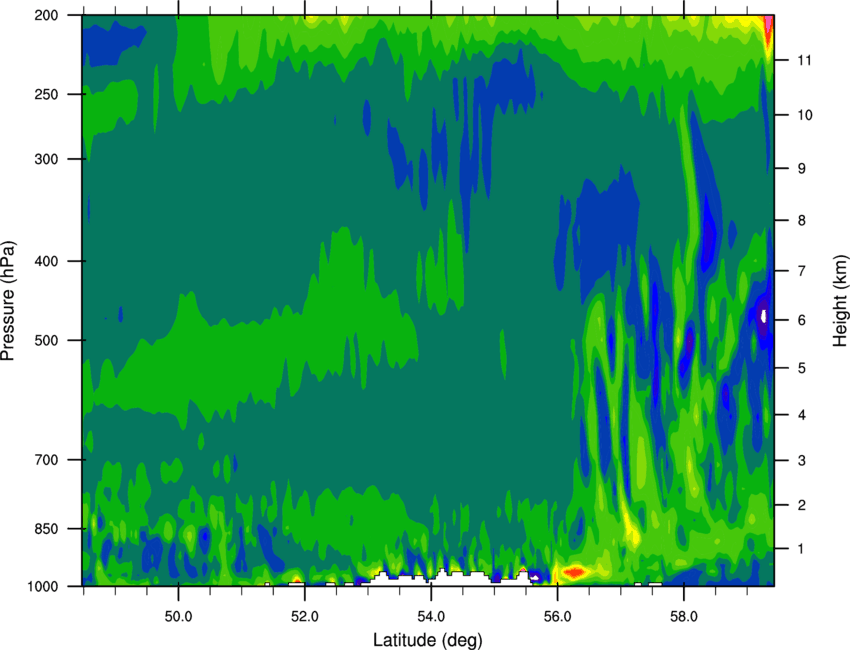Click the 9 km height tick label
850x650 pixels.
tap(801, 169)
